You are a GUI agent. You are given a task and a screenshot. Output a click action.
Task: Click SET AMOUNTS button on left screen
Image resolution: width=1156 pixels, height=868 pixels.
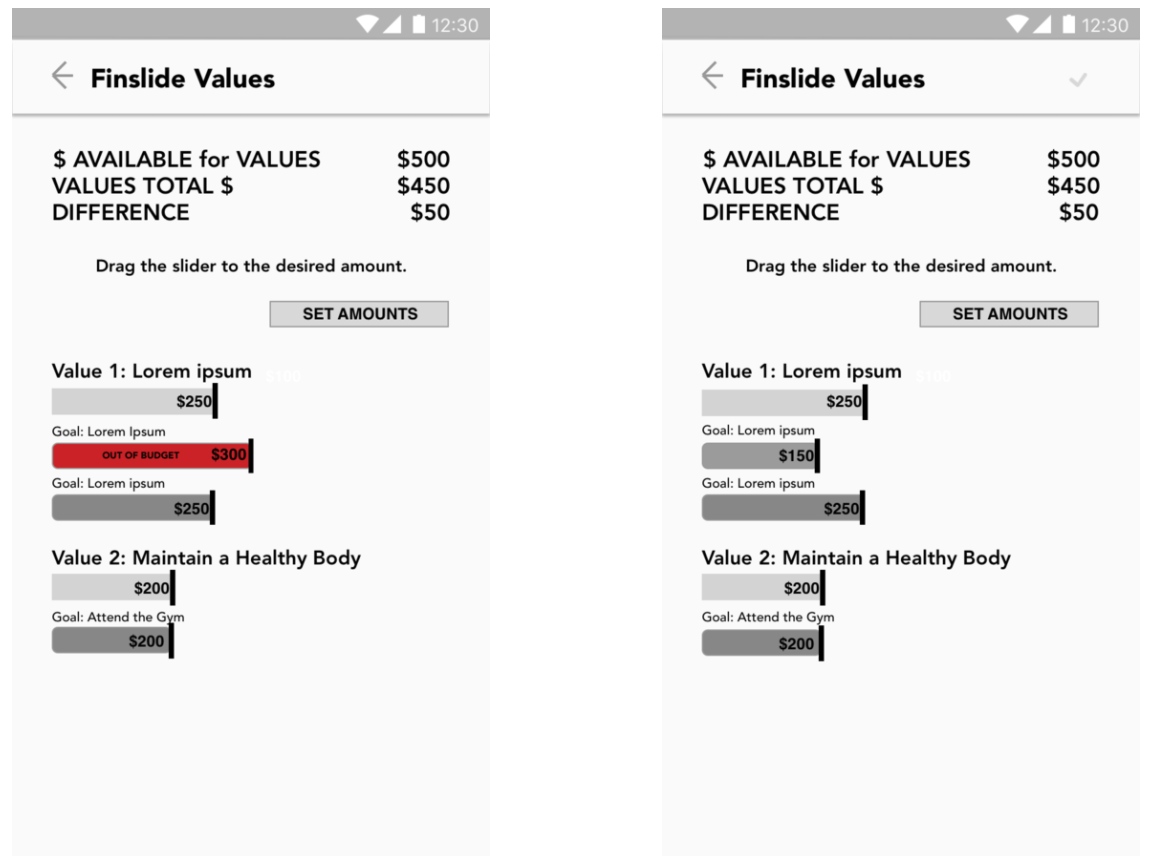[x=359, y=314]
